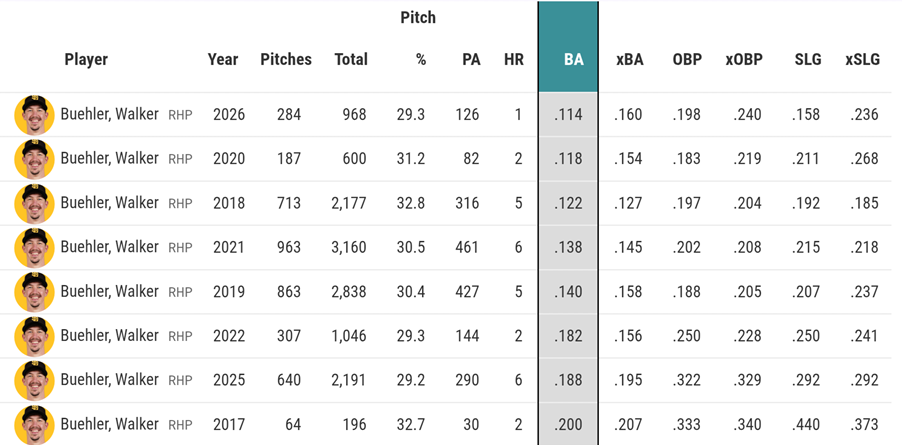Click Buehler, Walker name in 2018 row

point(109,203)
